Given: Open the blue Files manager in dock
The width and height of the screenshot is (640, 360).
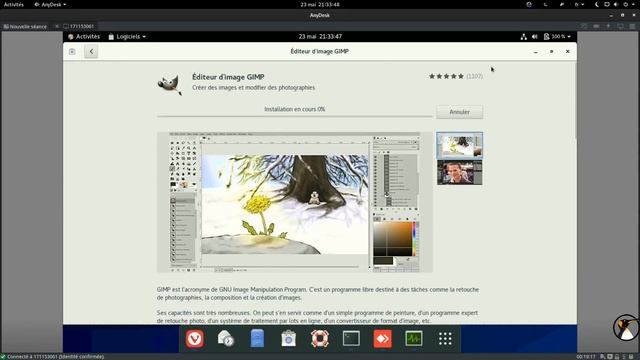Looking at the screenshot, I should point(257,338).
